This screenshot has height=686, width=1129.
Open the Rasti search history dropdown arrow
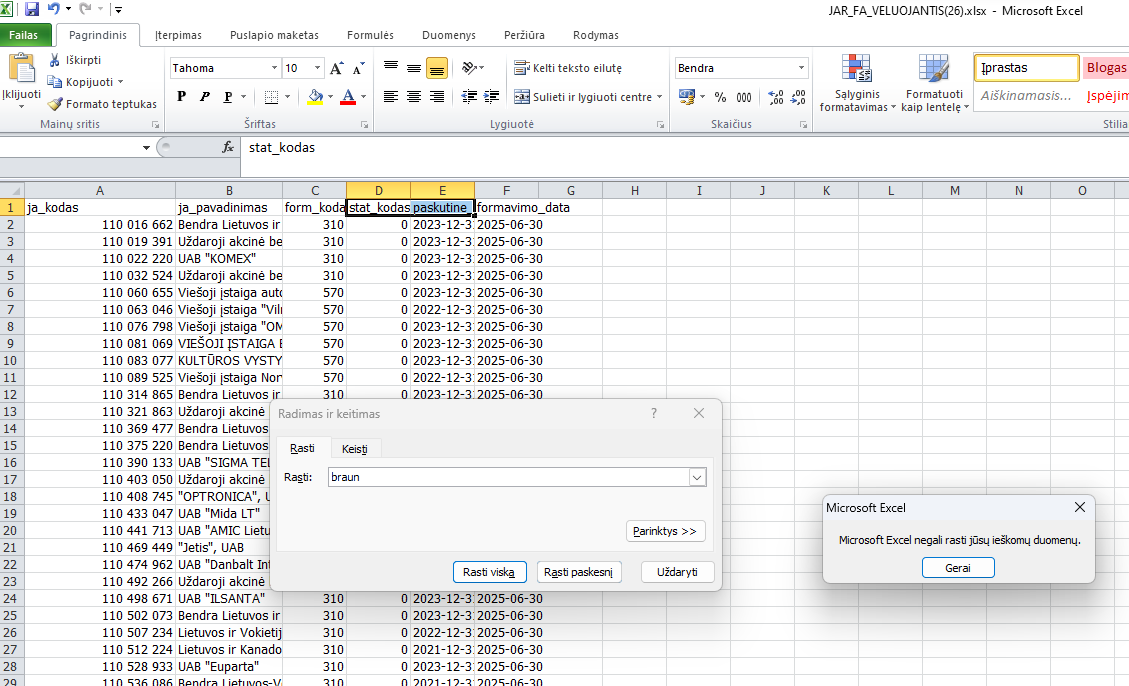(697, 478)
